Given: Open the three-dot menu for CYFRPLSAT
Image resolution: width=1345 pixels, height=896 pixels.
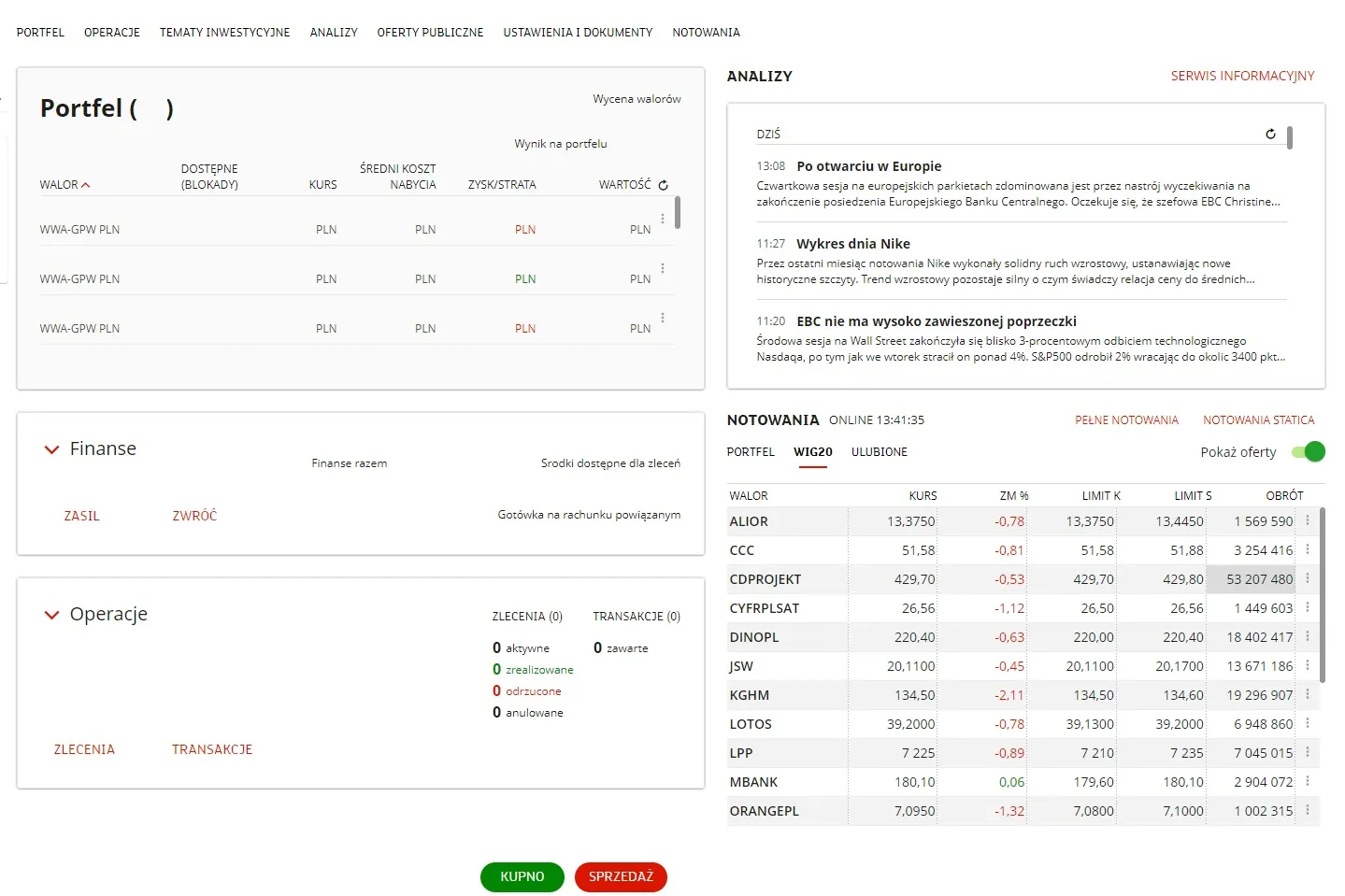Looking at the screenshot, I should tap(1308, 607).
